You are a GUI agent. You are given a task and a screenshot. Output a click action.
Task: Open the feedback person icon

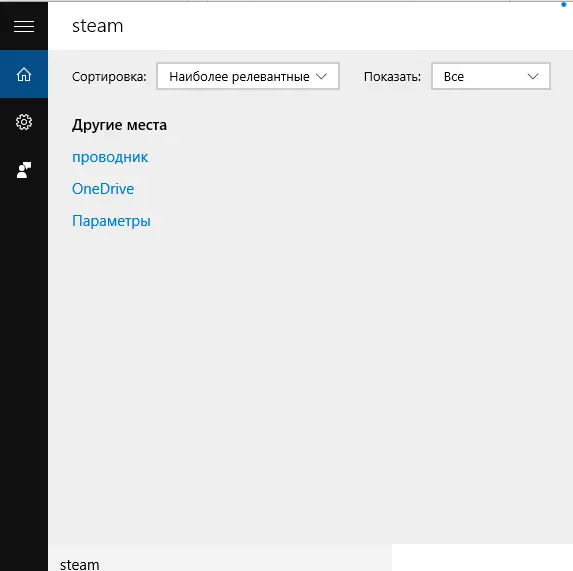[24, 170]
